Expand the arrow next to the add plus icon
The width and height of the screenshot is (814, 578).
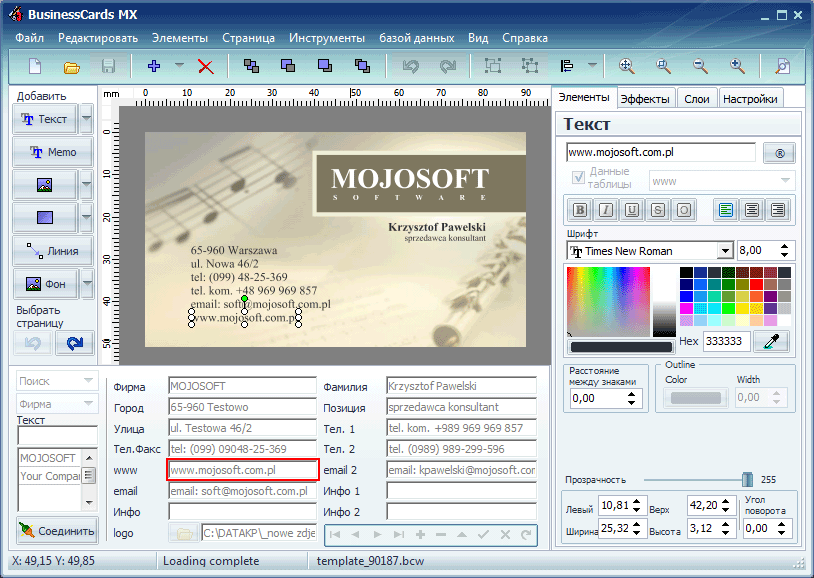(x=179, y=66)
